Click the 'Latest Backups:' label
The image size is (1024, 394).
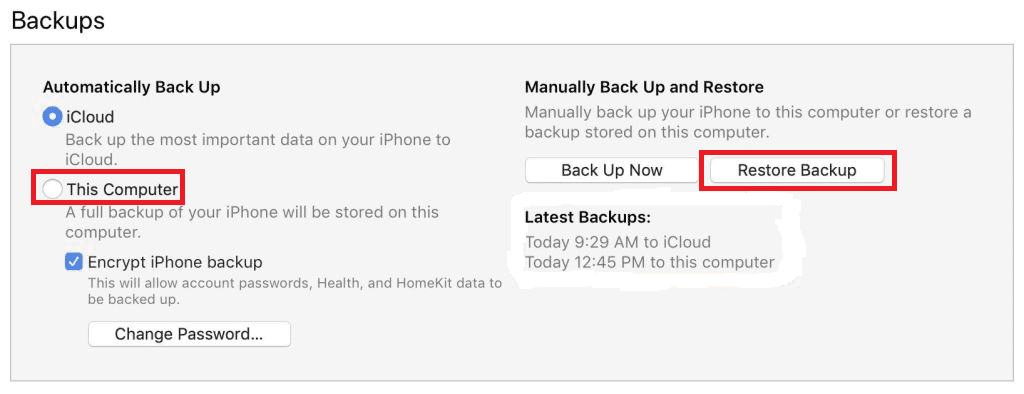click(588, 218)
